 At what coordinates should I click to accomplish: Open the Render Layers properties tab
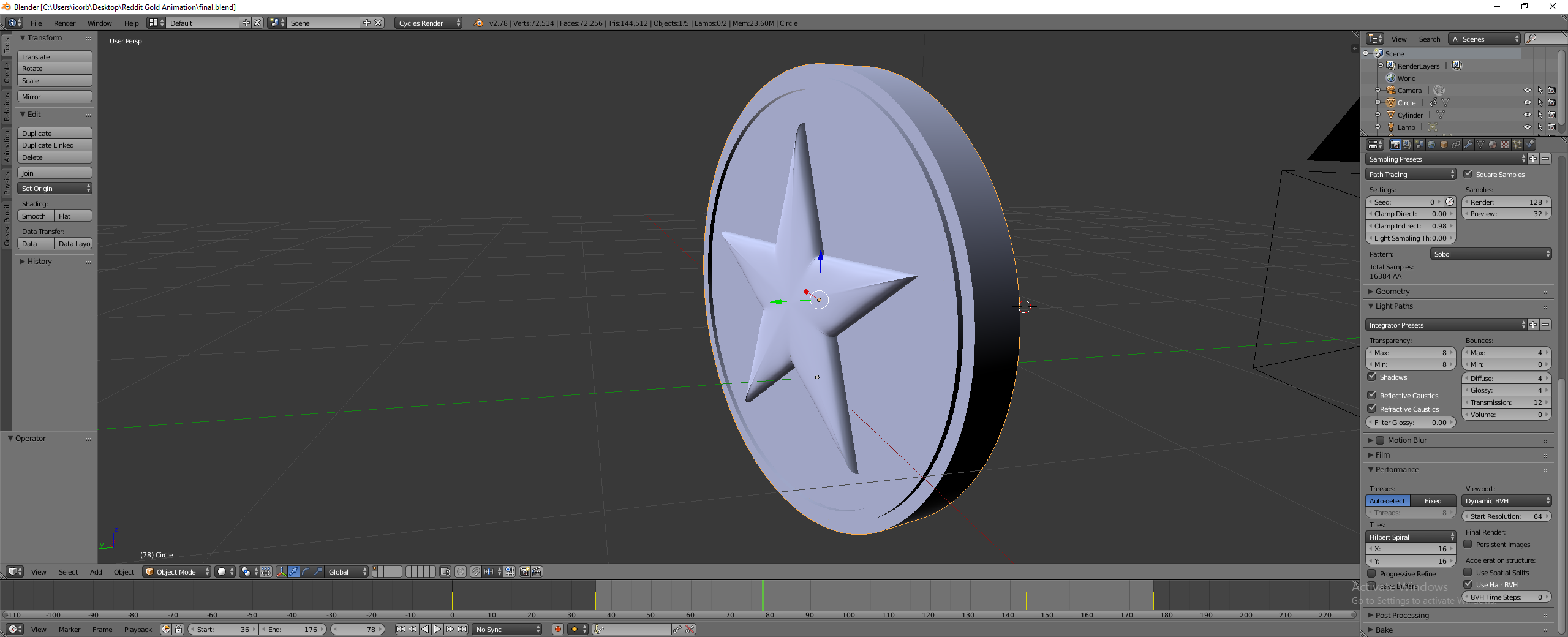pos(1407,145)
